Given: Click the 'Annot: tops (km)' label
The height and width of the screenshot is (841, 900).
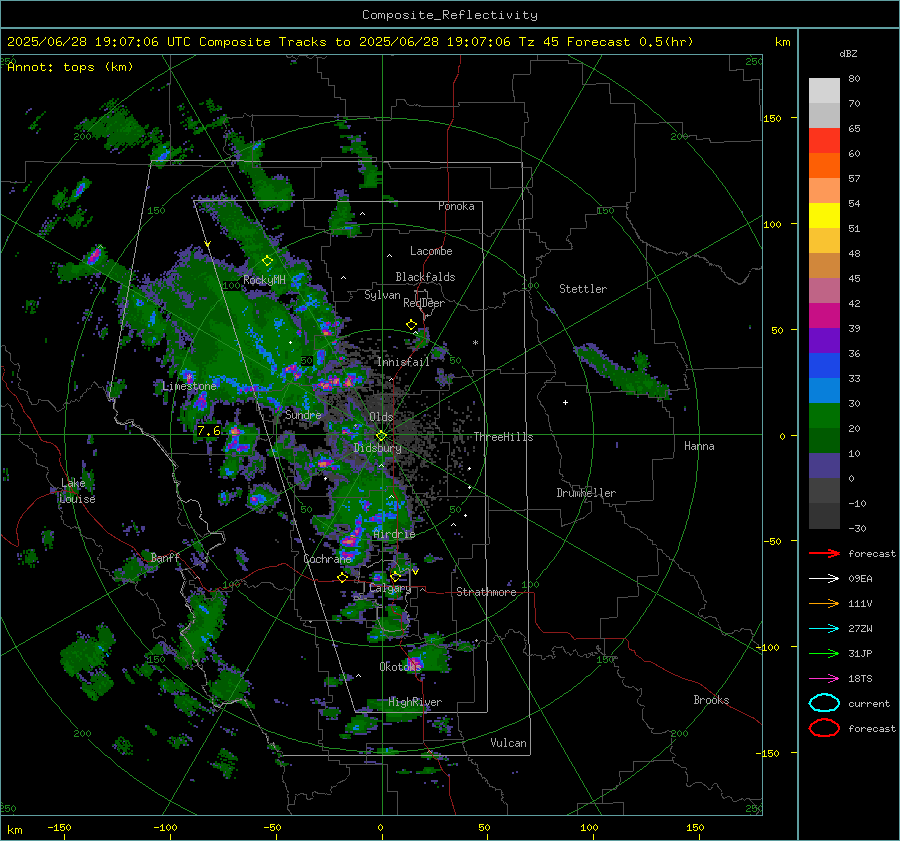Looking at the screenshot, I should tap(70, 67).
